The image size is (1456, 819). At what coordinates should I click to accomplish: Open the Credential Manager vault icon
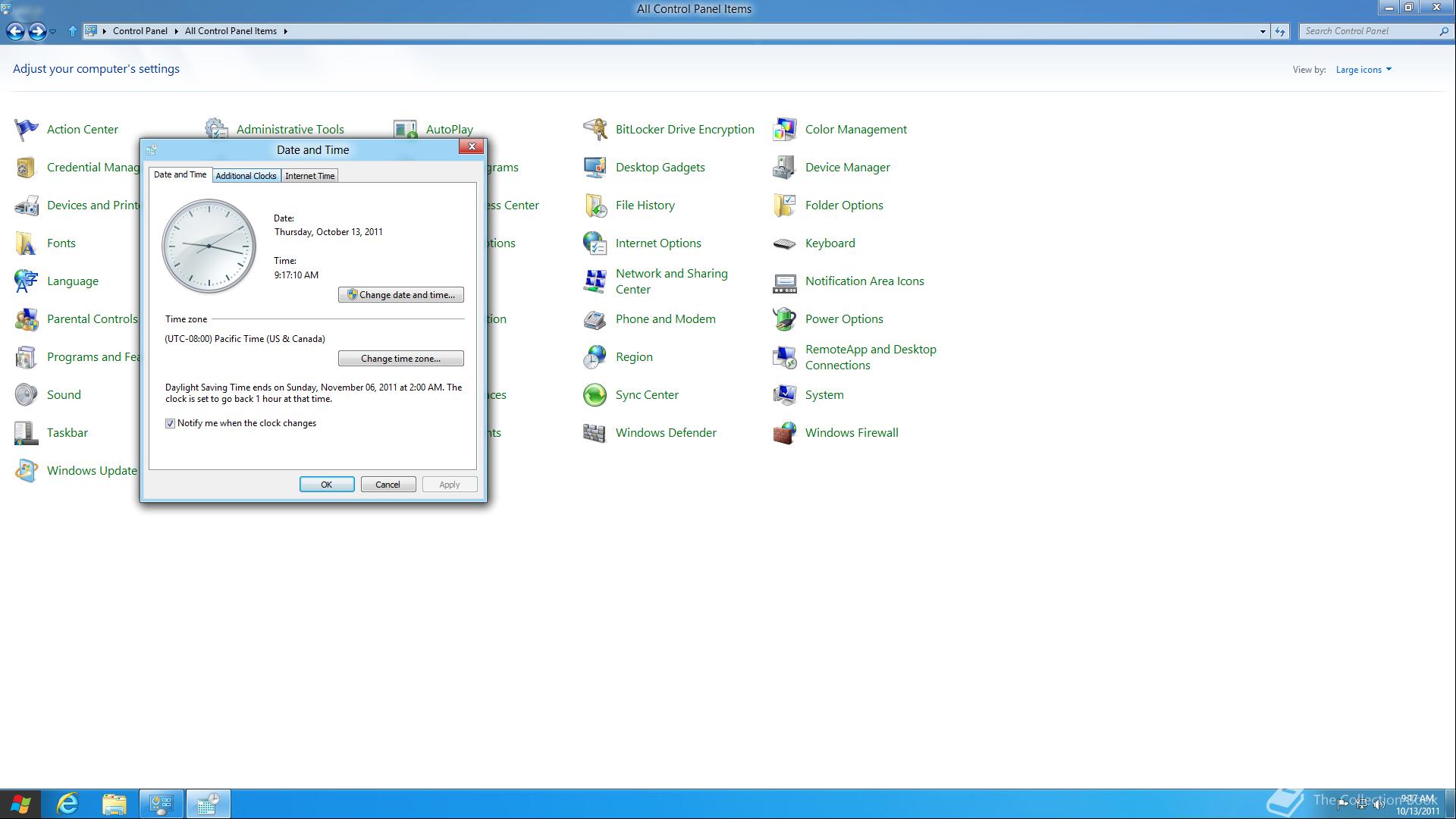(x=27, y=168)
